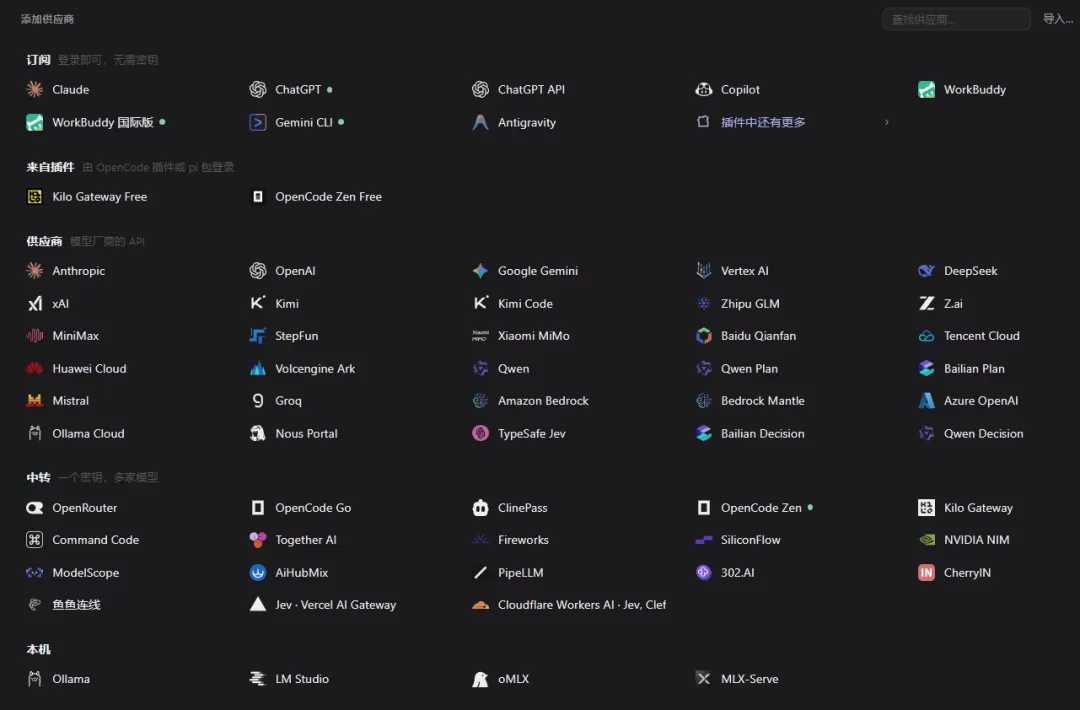
Task: Choose WorkBuddy 国际版 subscription
Action: (x=96, y=123)
